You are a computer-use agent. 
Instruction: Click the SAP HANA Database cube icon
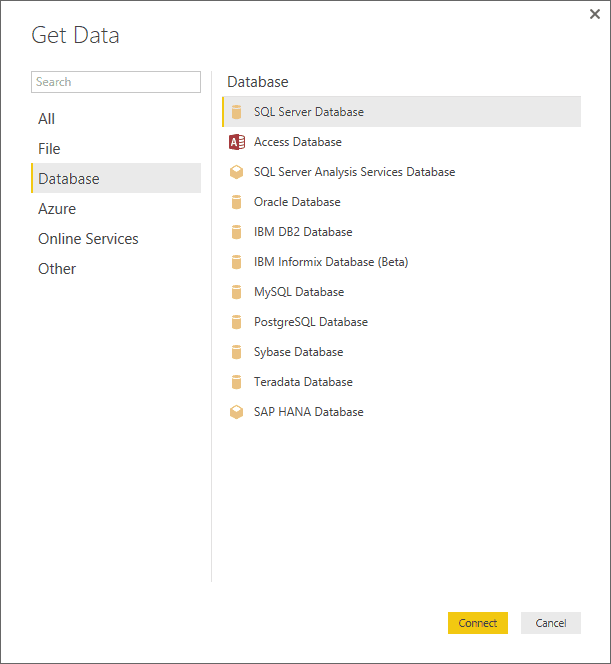tap(237, 412)
